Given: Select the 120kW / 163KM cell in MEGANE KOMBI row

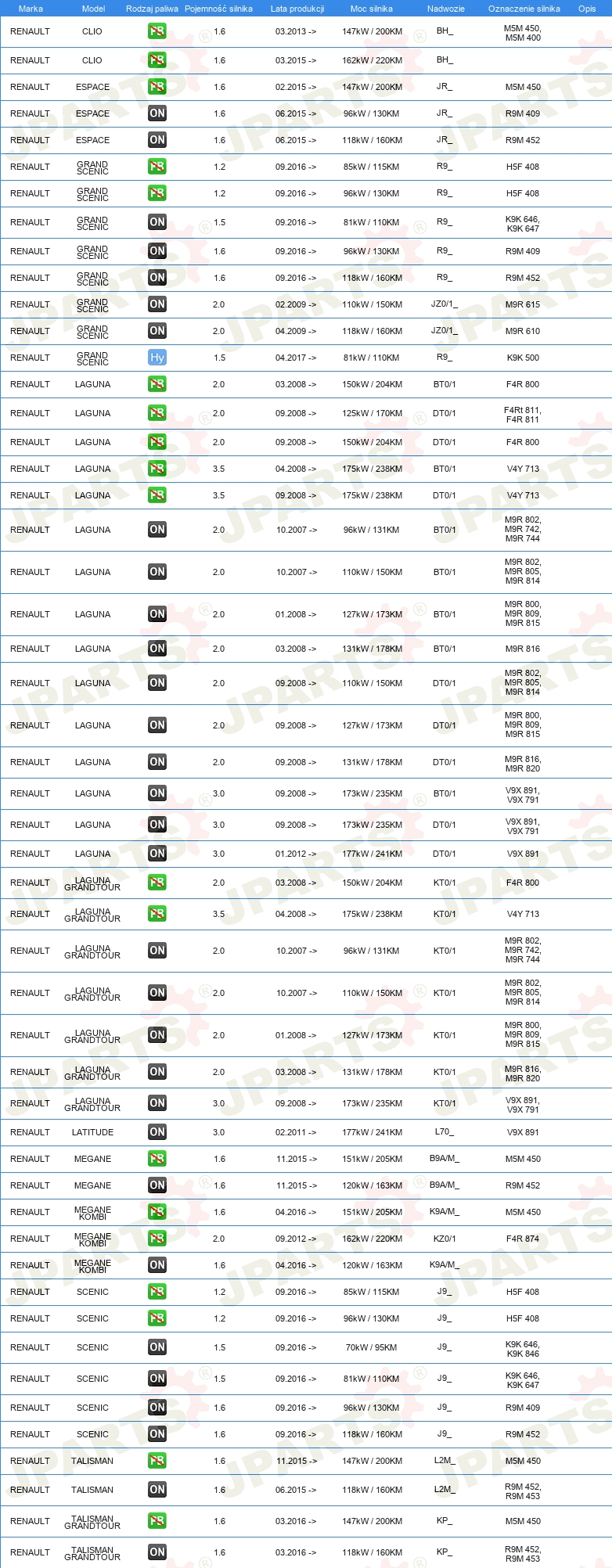Looking at the screenshot, I should (372, 1265).
